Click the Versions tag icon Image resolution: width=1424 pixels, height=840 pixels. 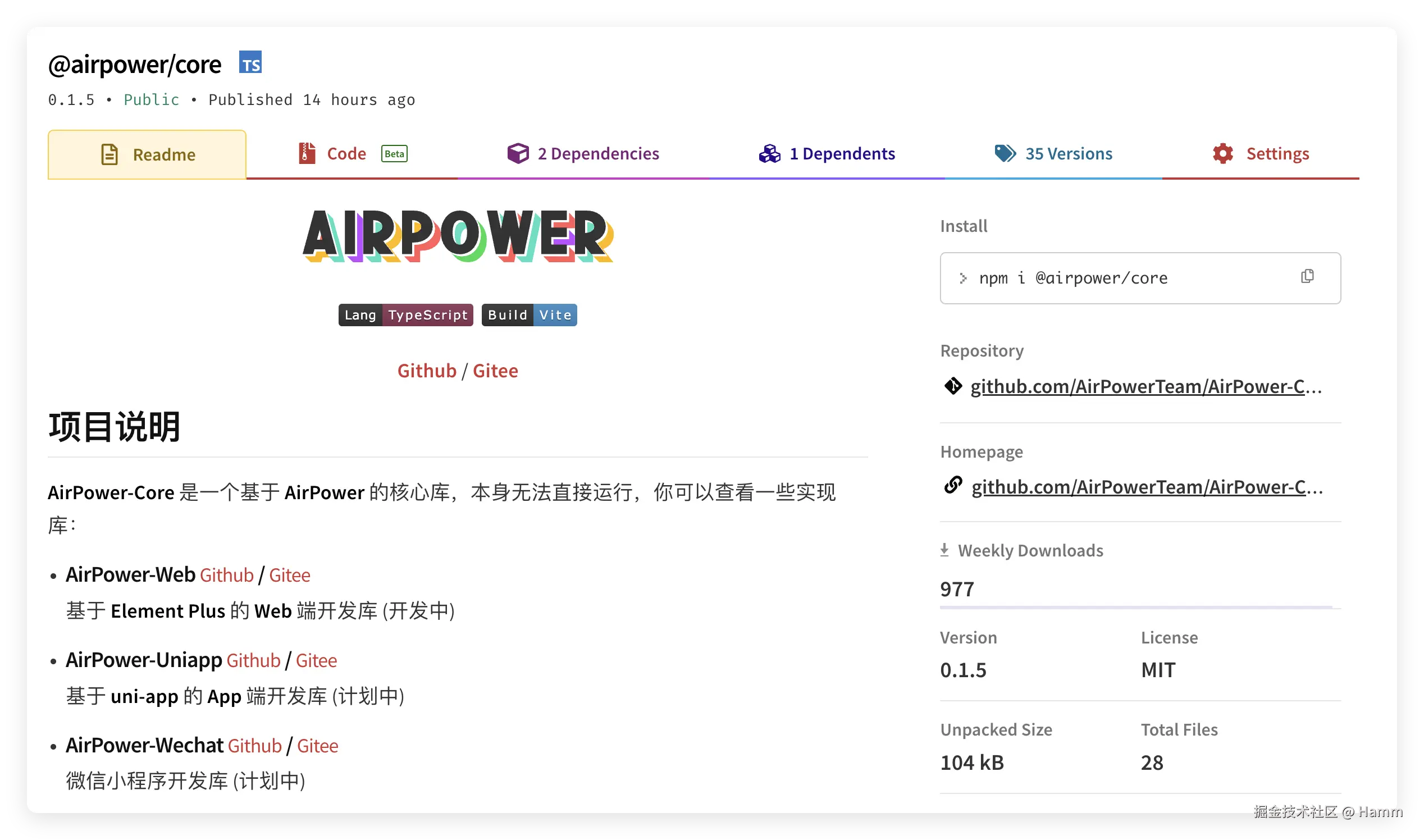pyautogui.click(x=1005, y=153)
